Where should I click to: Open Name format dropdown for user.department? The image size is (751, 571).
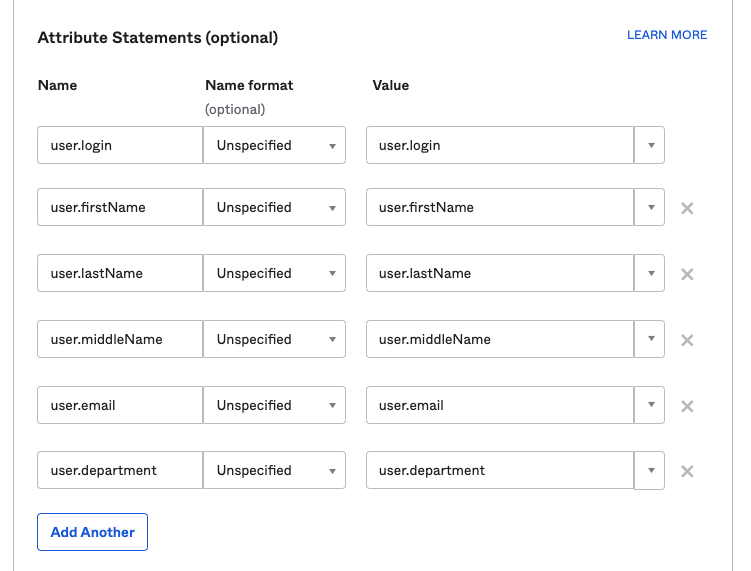(x=274, y=470)
